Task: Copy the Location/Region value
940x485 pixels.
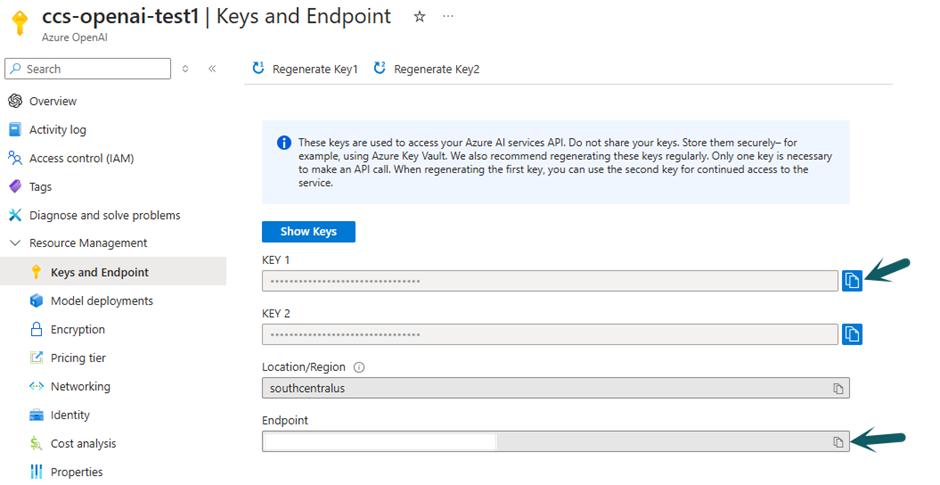Action: [838, 388]
